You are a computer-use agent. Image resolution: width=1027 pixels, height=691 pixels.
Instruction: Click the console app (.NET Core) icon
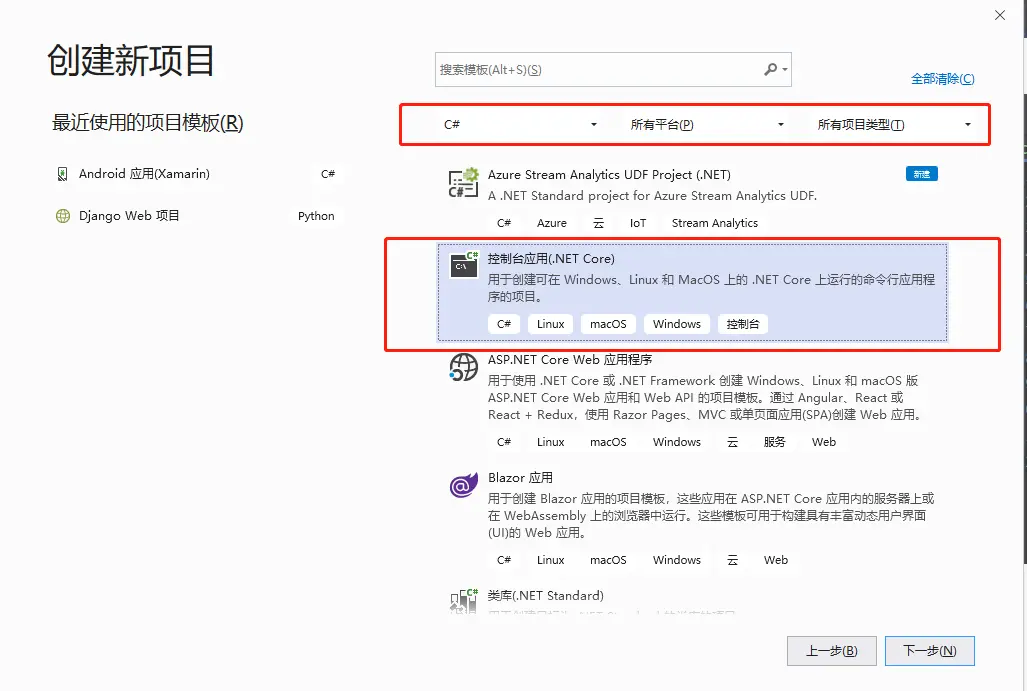tap(464, 265)
